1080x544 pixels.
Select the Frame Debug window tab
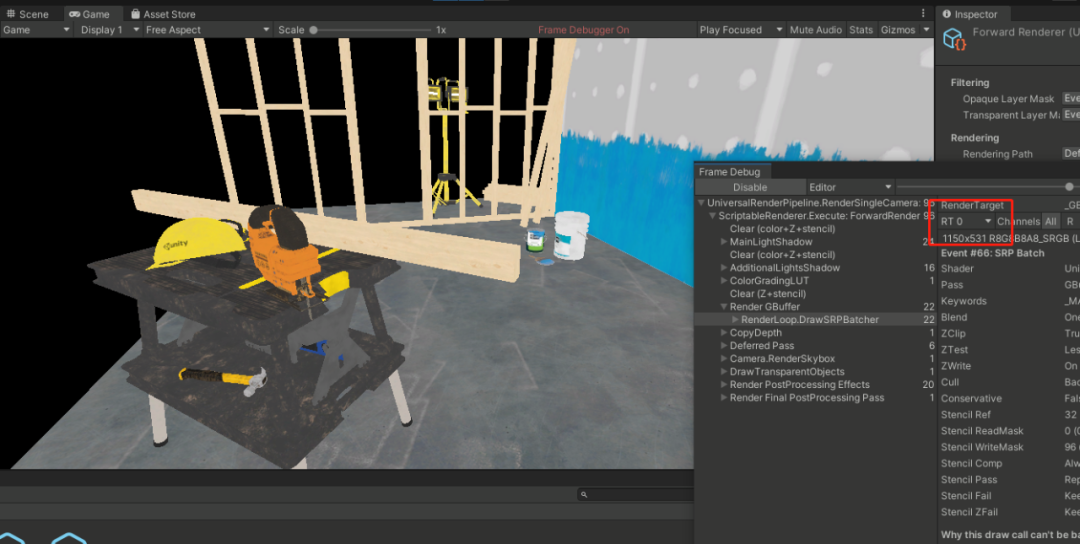coord(729,172)
